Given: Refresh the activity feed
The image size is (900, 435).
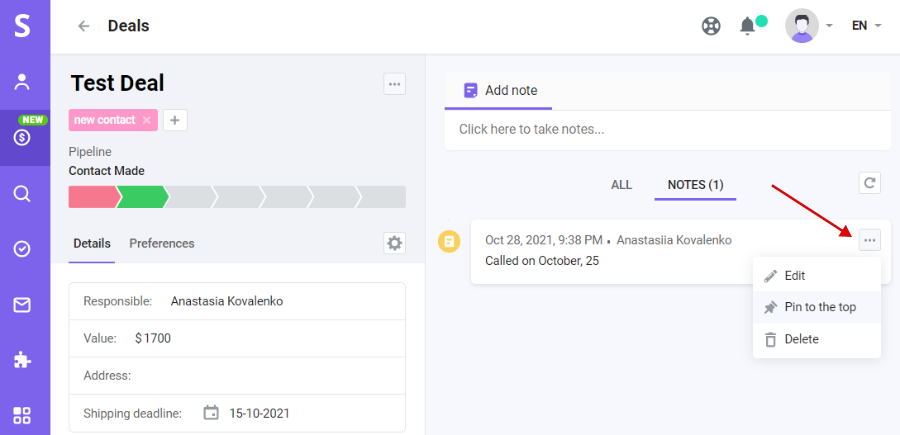Looking at the screenshot, I should click(870, 183).
